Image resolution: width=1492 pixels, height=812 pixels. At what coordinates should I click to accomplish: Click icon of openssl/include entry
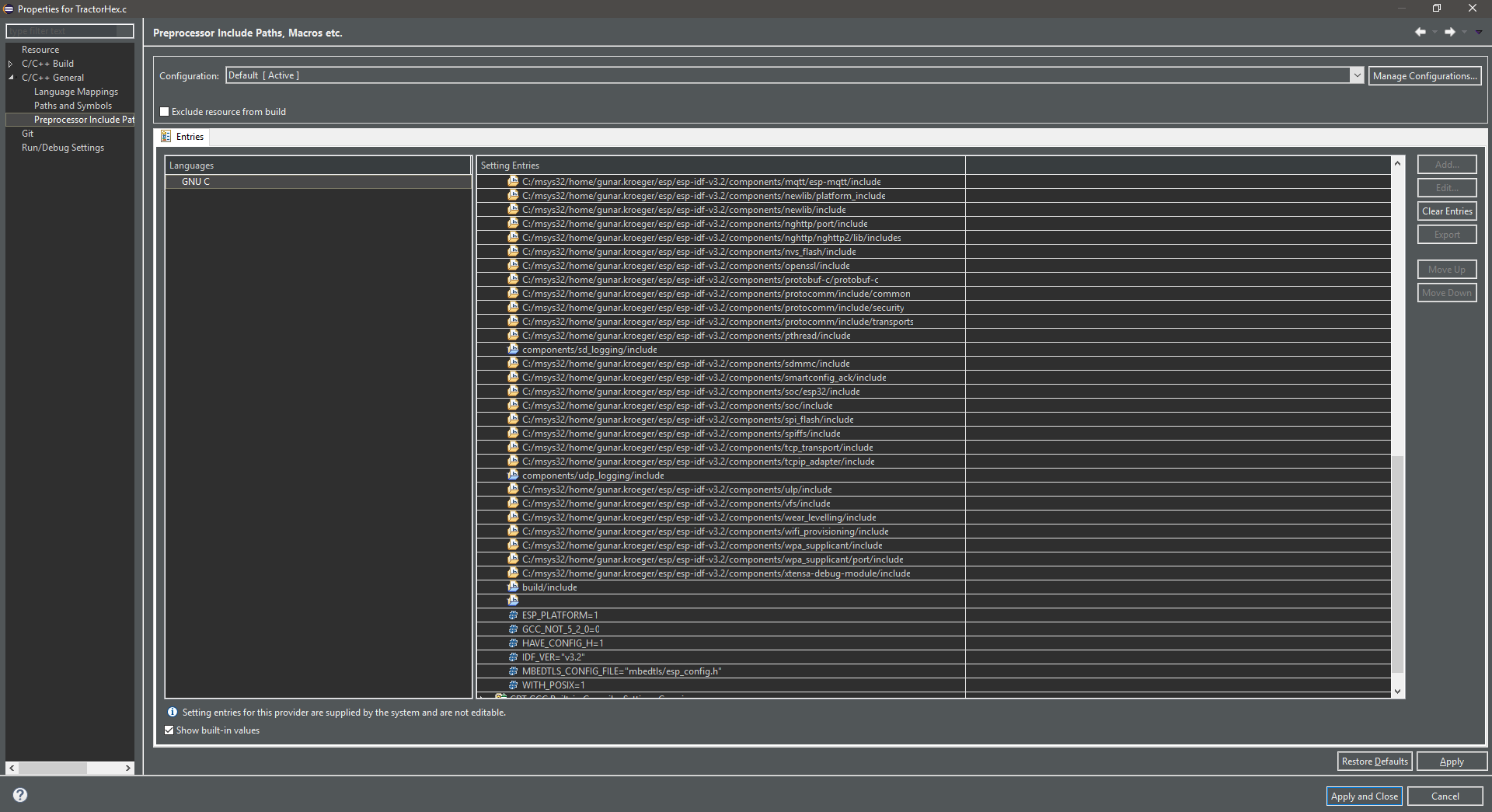click(x=513, y=265)
